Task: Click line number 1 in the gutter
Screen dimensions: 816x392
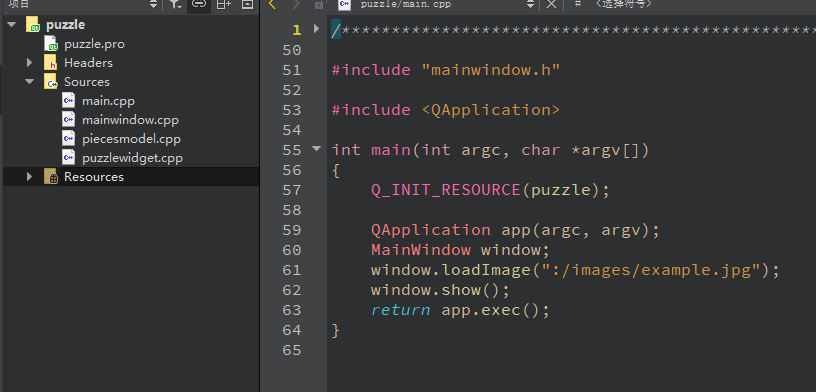Action: (x=297, y=30)
